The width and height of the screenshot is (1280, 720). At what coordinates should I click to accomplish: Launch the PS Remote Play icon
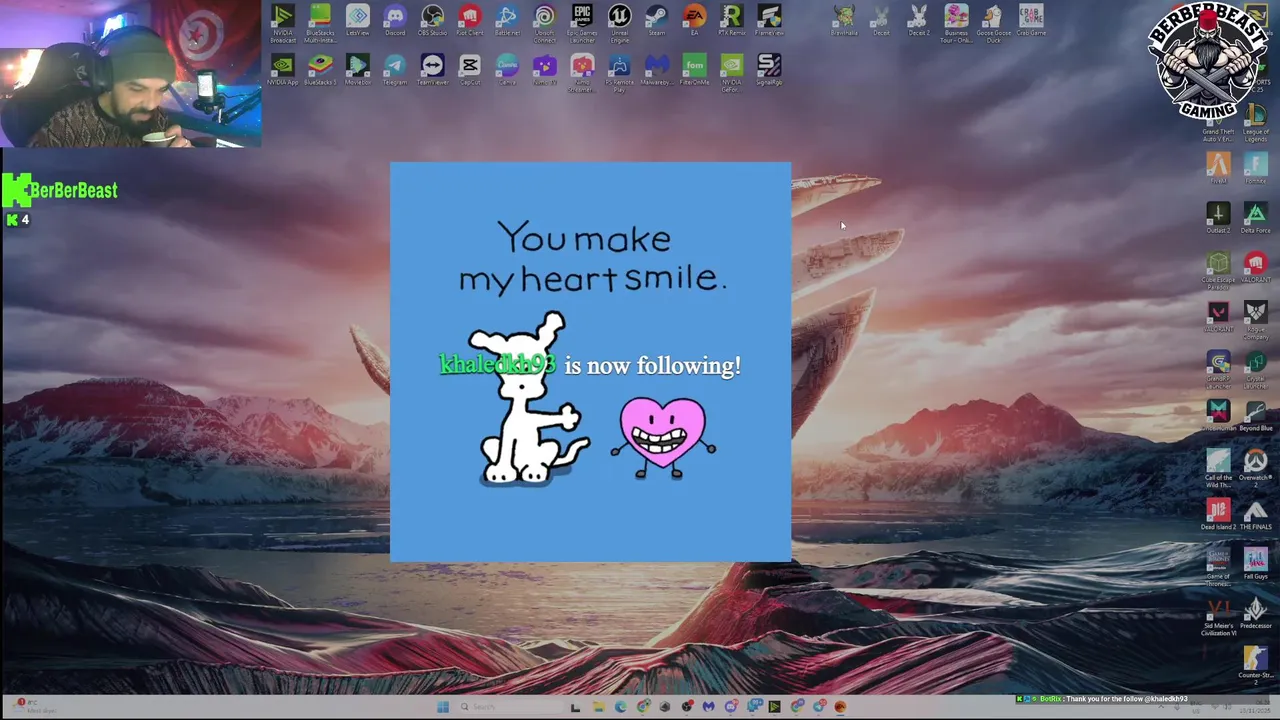point(619,73)
